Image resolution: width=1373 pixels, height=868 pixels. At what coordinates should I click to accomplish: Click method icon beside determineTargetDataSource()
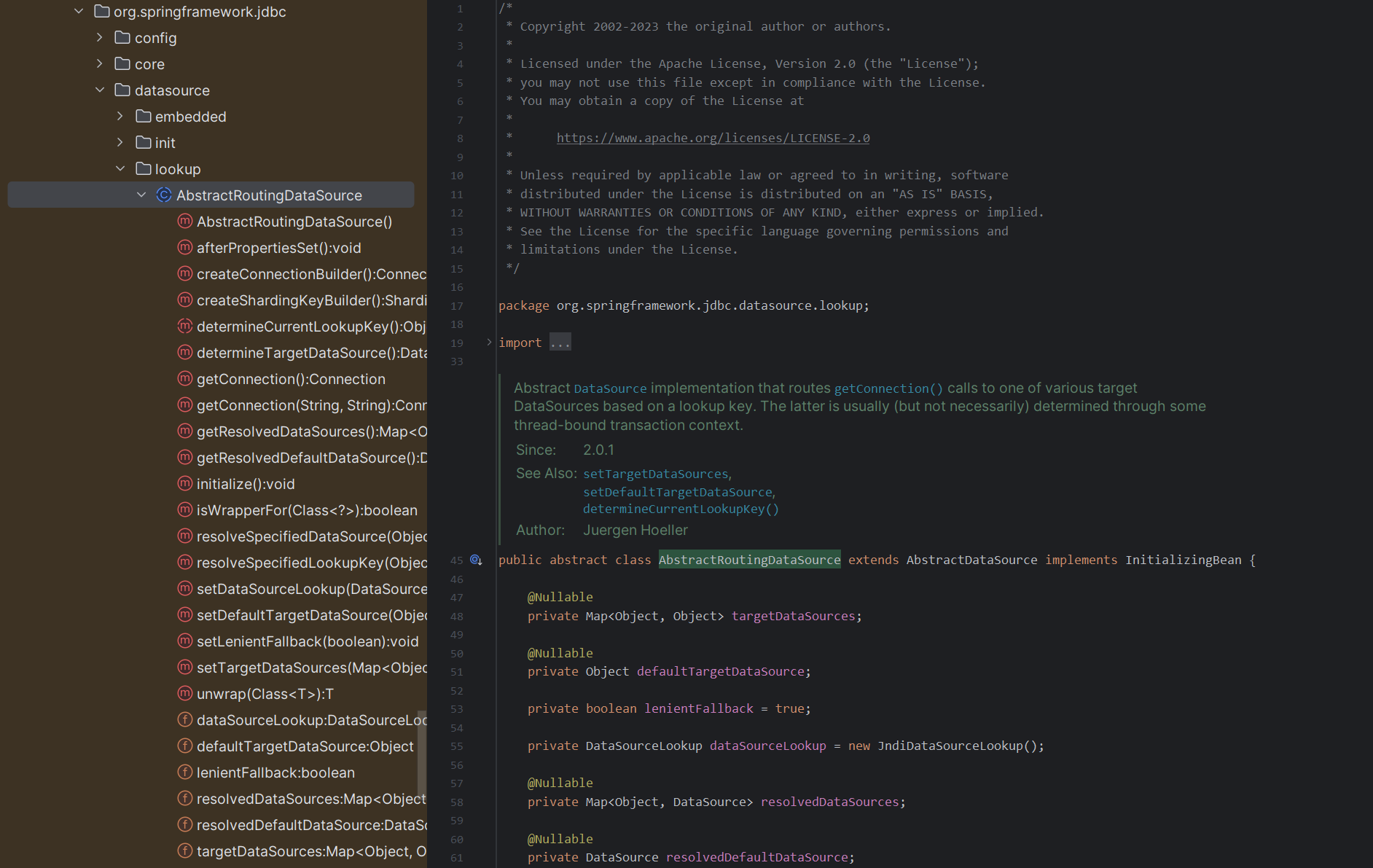(x=185, y=352)
